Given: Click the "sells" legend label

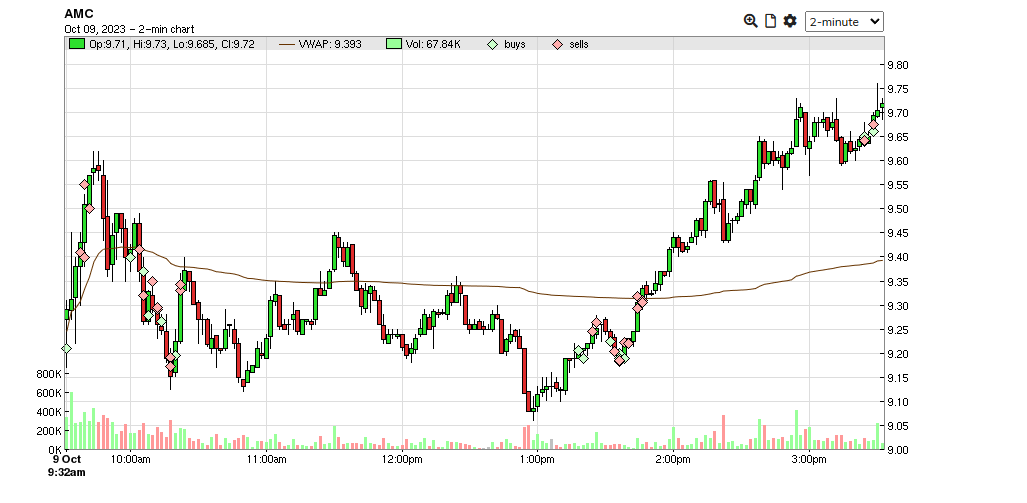Looking at the screenshot, I should [x=578, y=45].
